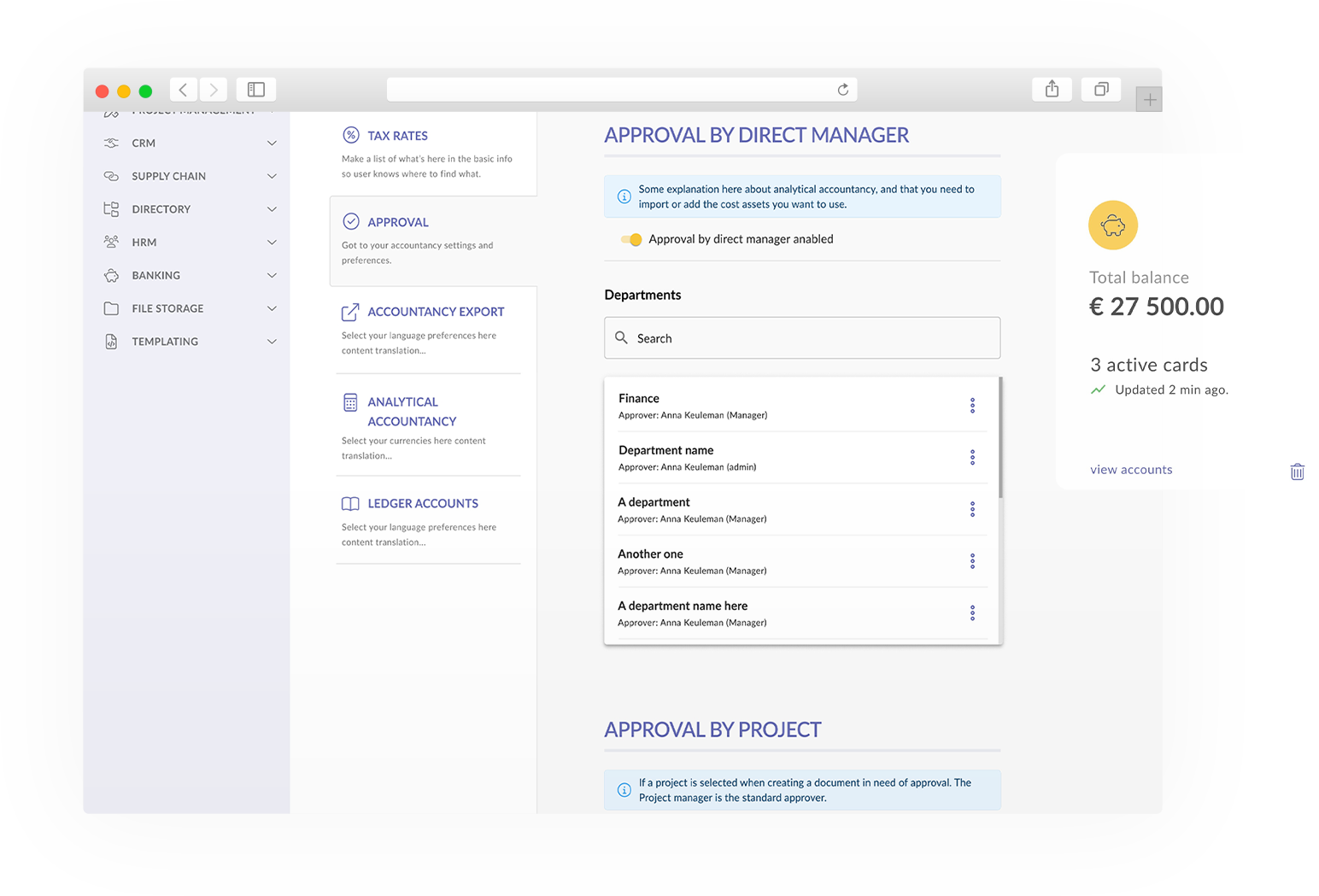Open the Tax Rates settings section

[397, 136]
